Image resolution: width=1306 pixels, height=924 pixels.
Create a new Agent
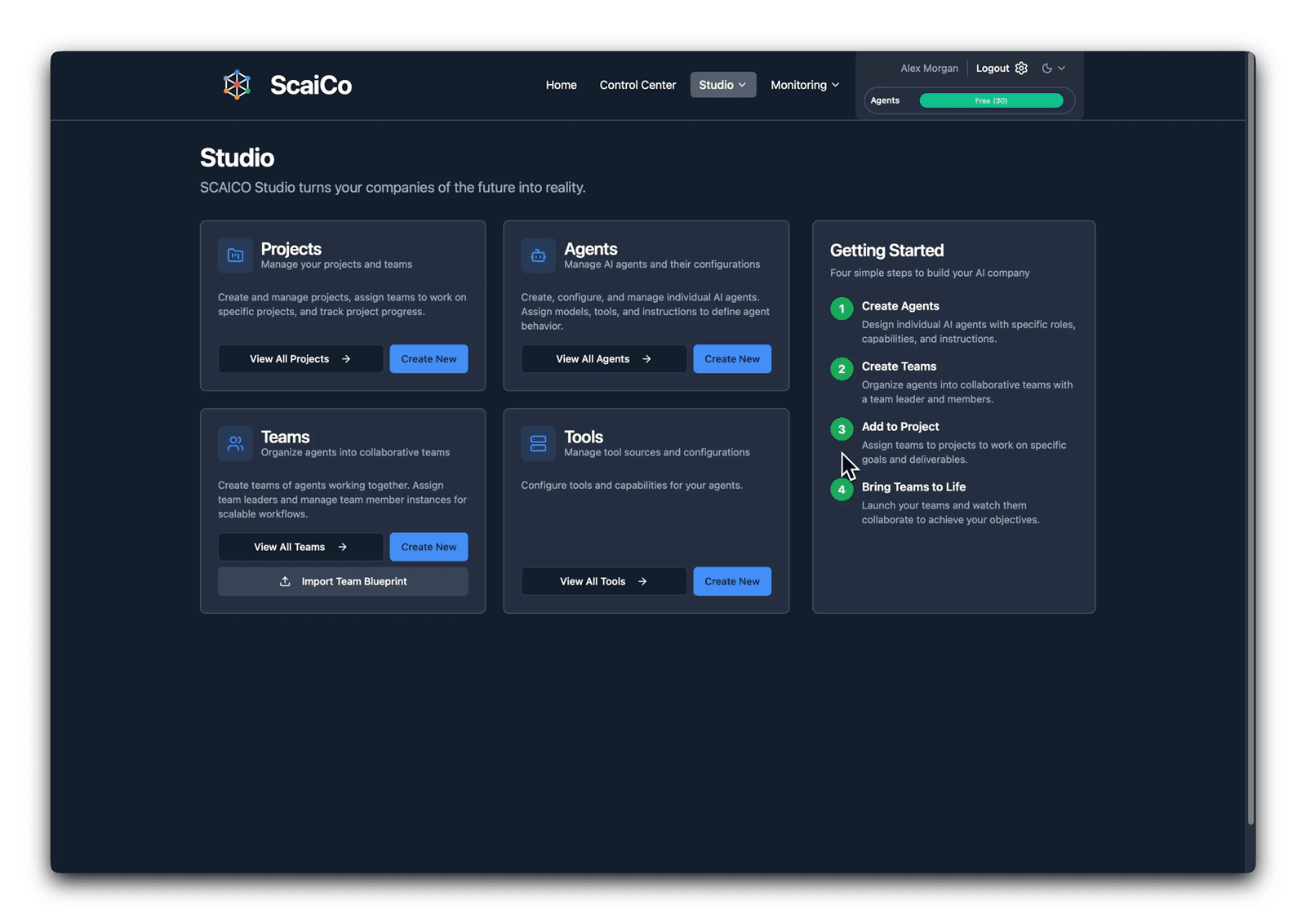click(x=731, y=358)
